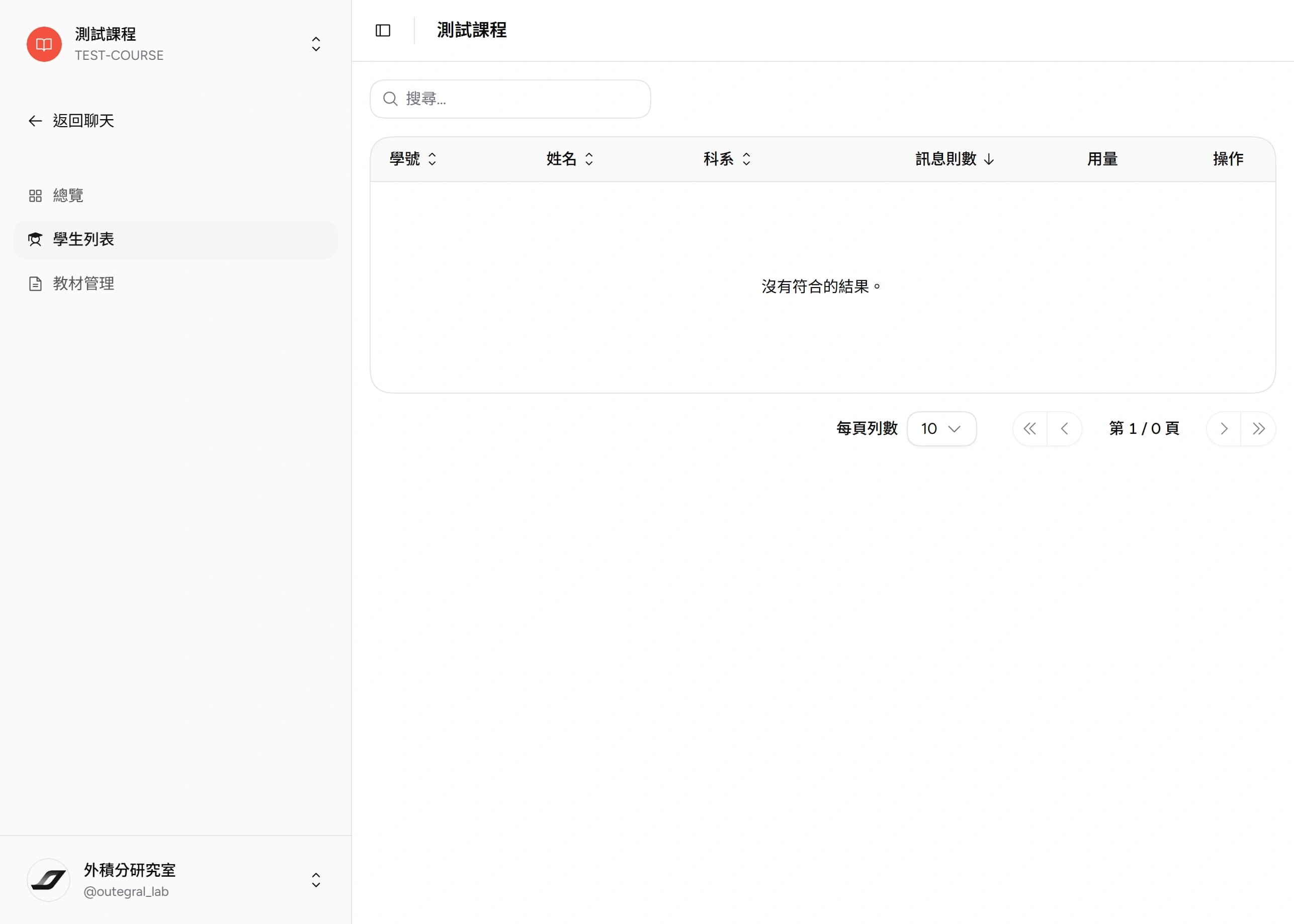Go to next page button
Image resolution: width=1294 pixels, height=924 pixels.
(x=1224, y=429)
